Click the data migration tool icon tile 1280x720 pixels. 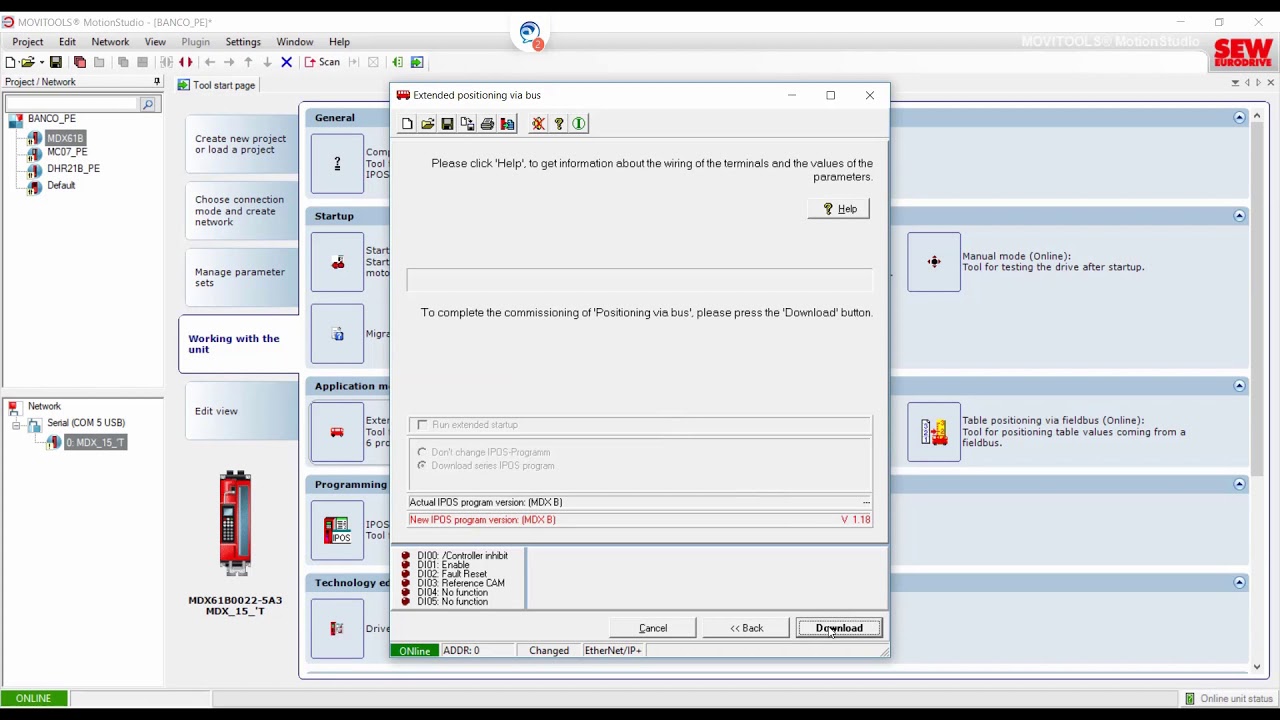[x=337, y=333]
